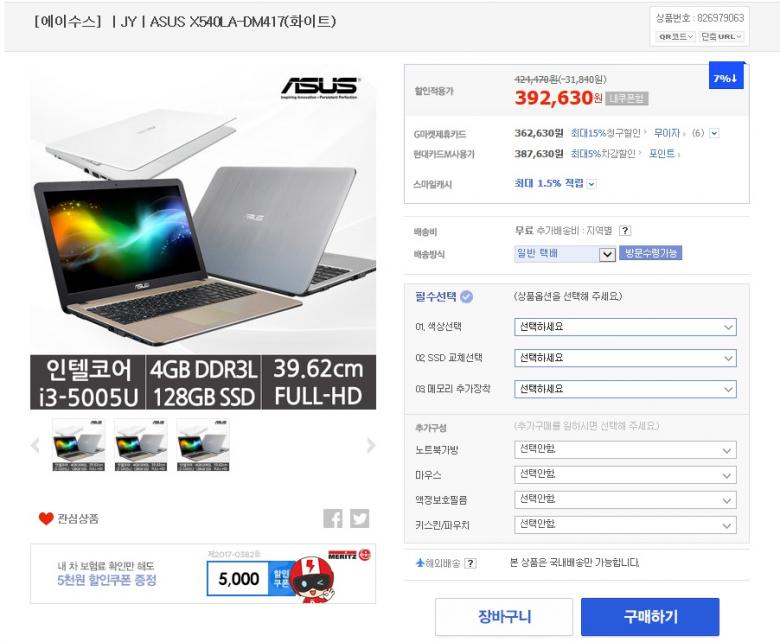Viewport: 780px width, 642px height.
Task: Click the Facebook share icon
Action: point(333,518)
